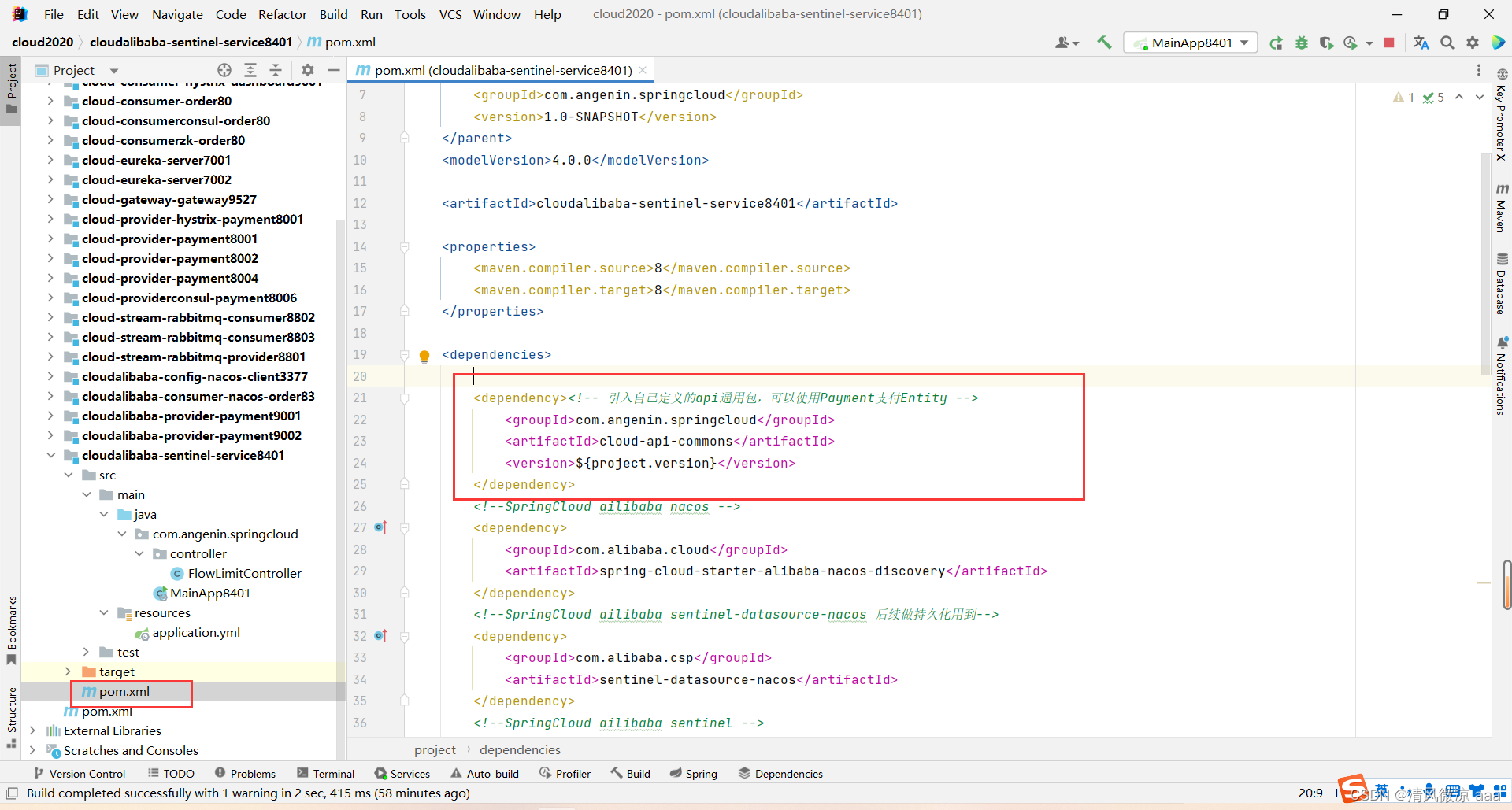Run MainApp8401 with the rerun icon
The image size is (1512, 810).
coord(1276,43)
